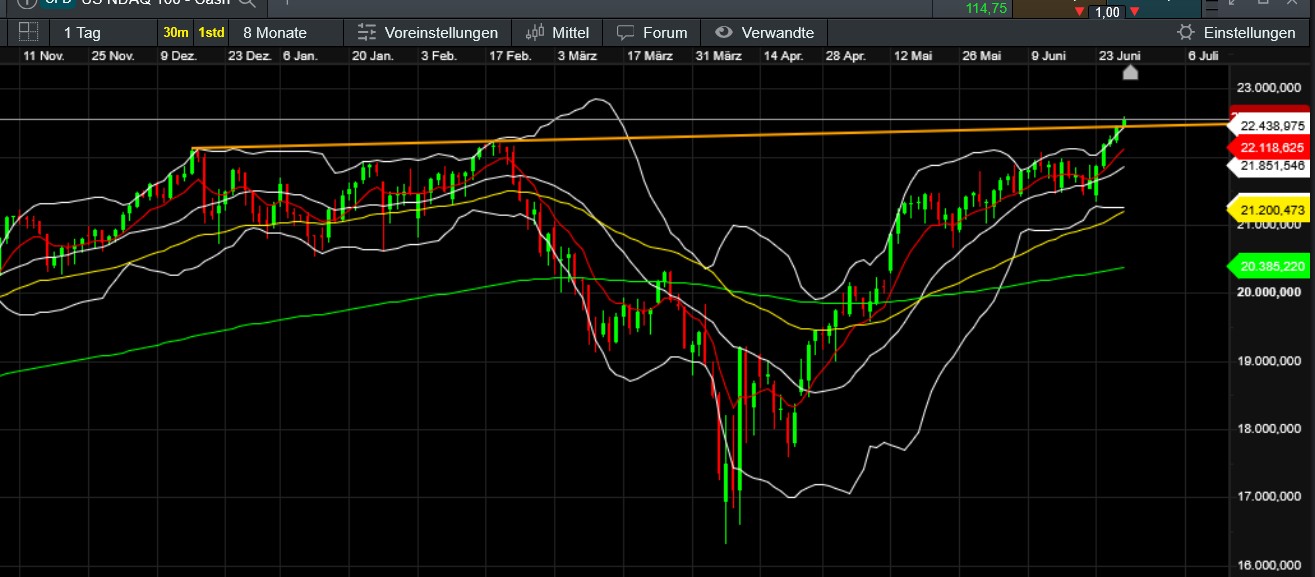
Task: Click the grey time marker under 23 Juni
Action: pos(1130,72)
